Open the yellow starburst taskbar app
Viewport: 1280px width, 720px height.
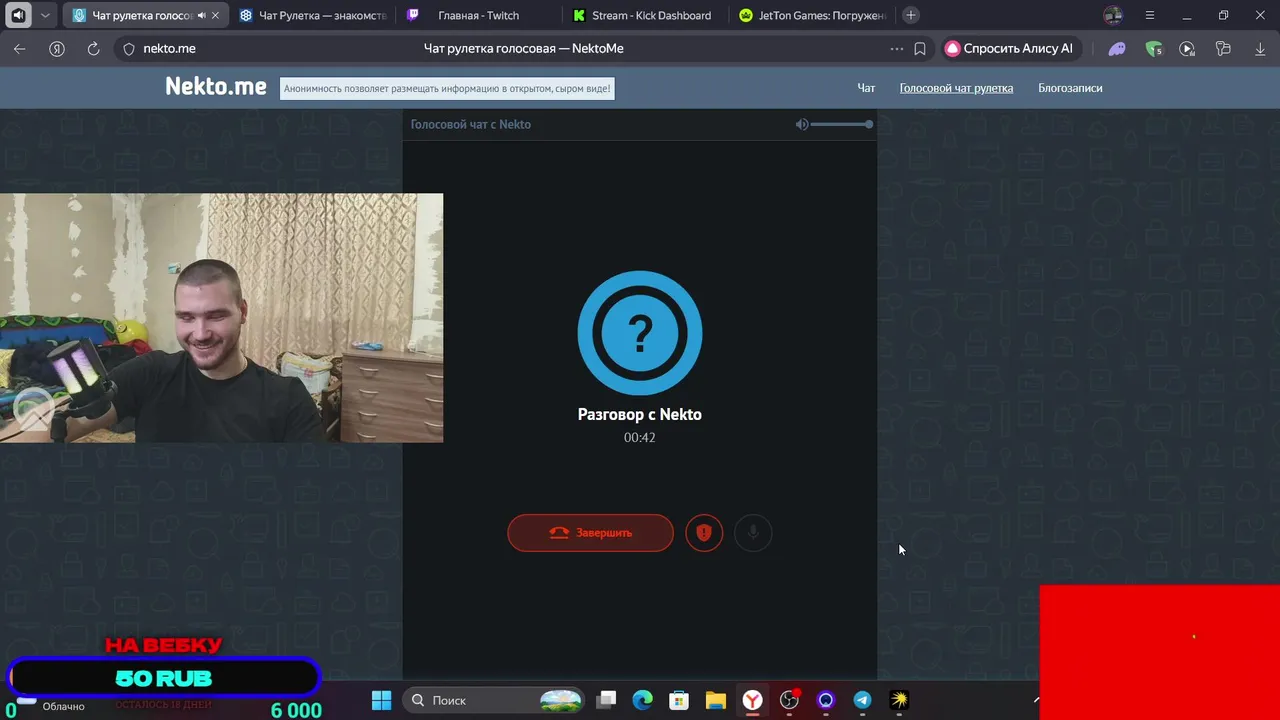pos(899,700)
